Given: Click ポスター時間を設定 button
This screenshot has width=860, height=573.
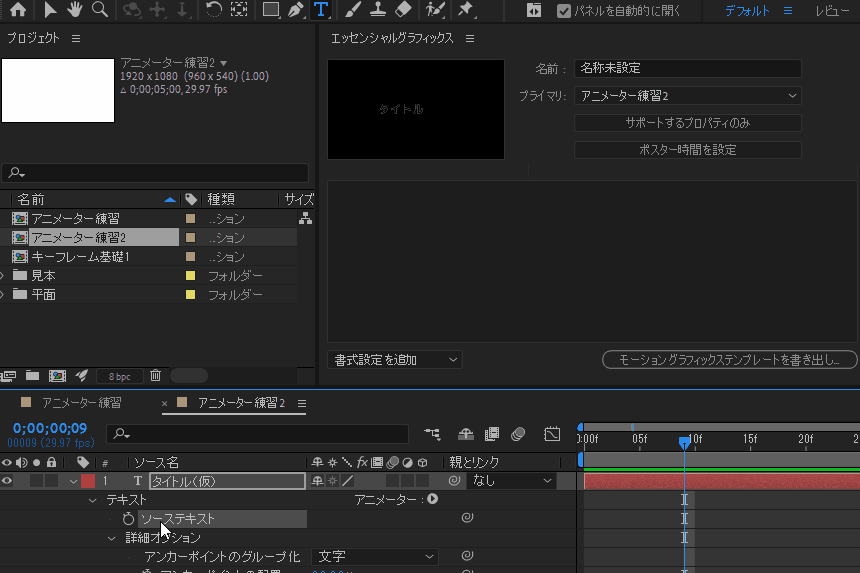Looking at the screenshot, I should [x=688, y=150].
